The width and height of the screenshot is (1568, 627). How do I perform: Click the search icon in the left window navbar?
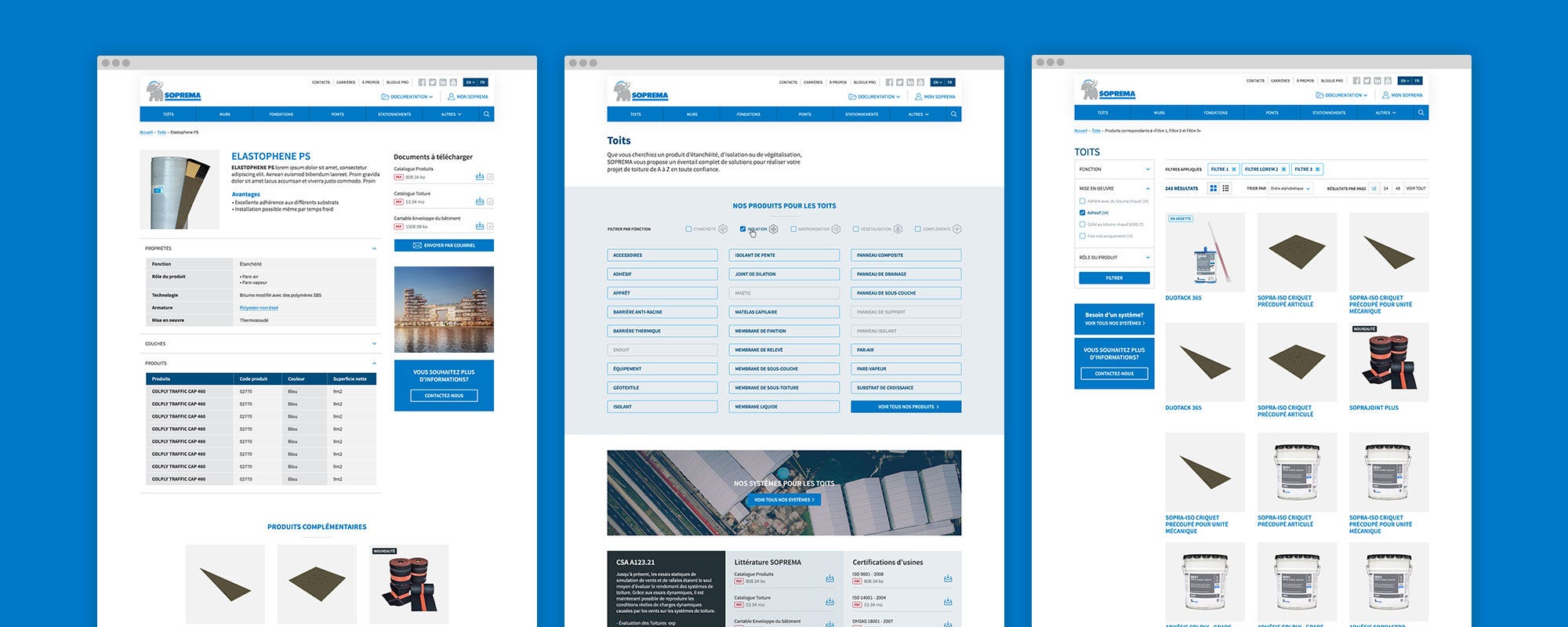pyautogui.click(x=487, y=114)
